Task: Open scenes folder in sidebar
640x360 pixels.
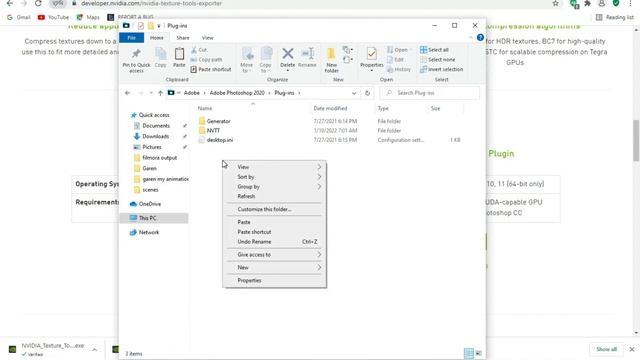Action: (146, 190)
